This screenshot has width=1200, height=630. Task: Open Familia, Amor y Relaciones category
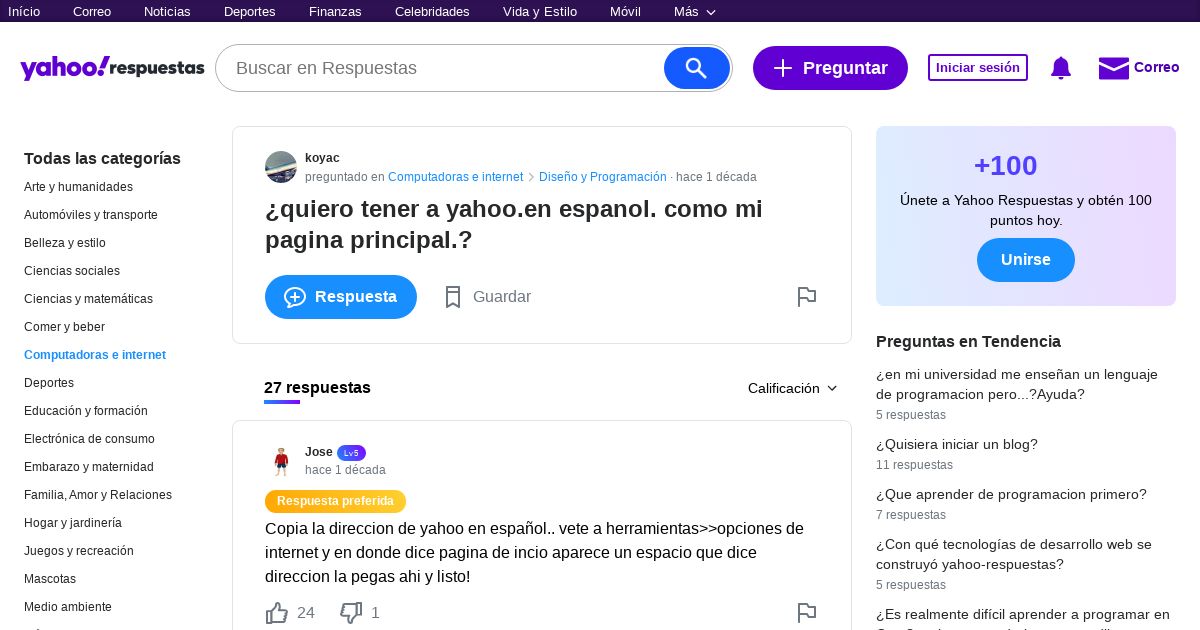[x=98, y=495]
